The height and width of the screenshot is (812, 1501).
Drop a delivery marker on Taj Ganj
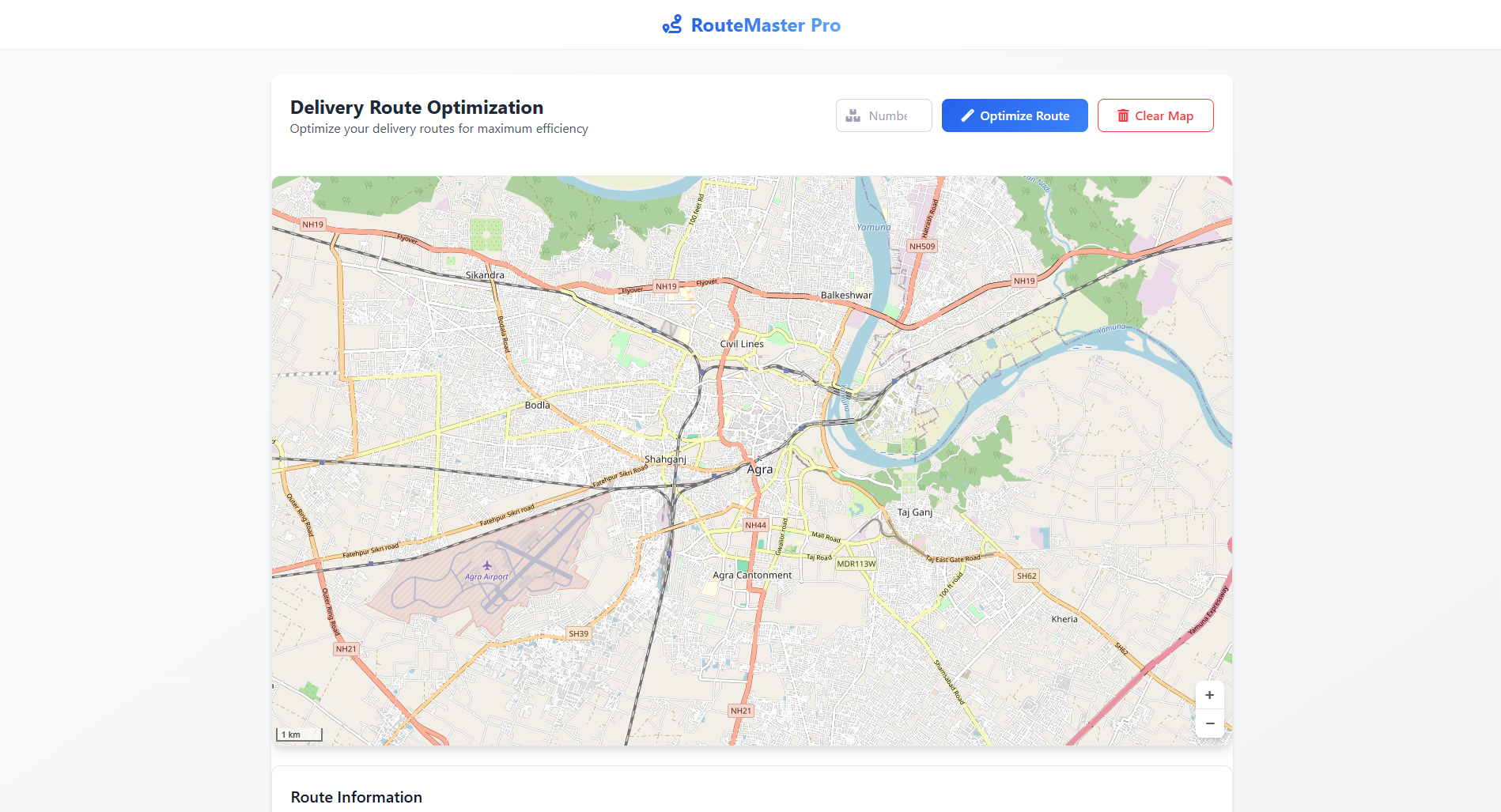[x=915, y=512]
